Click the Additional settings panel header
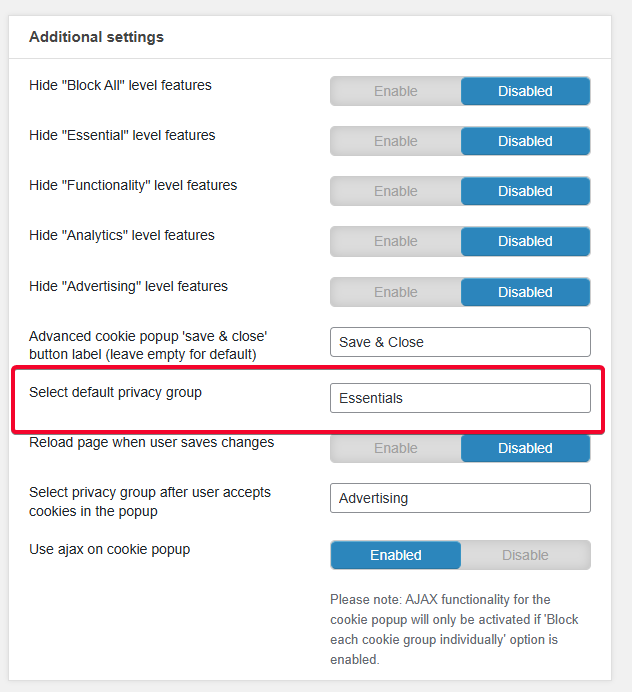 click(x=97, y=37)
